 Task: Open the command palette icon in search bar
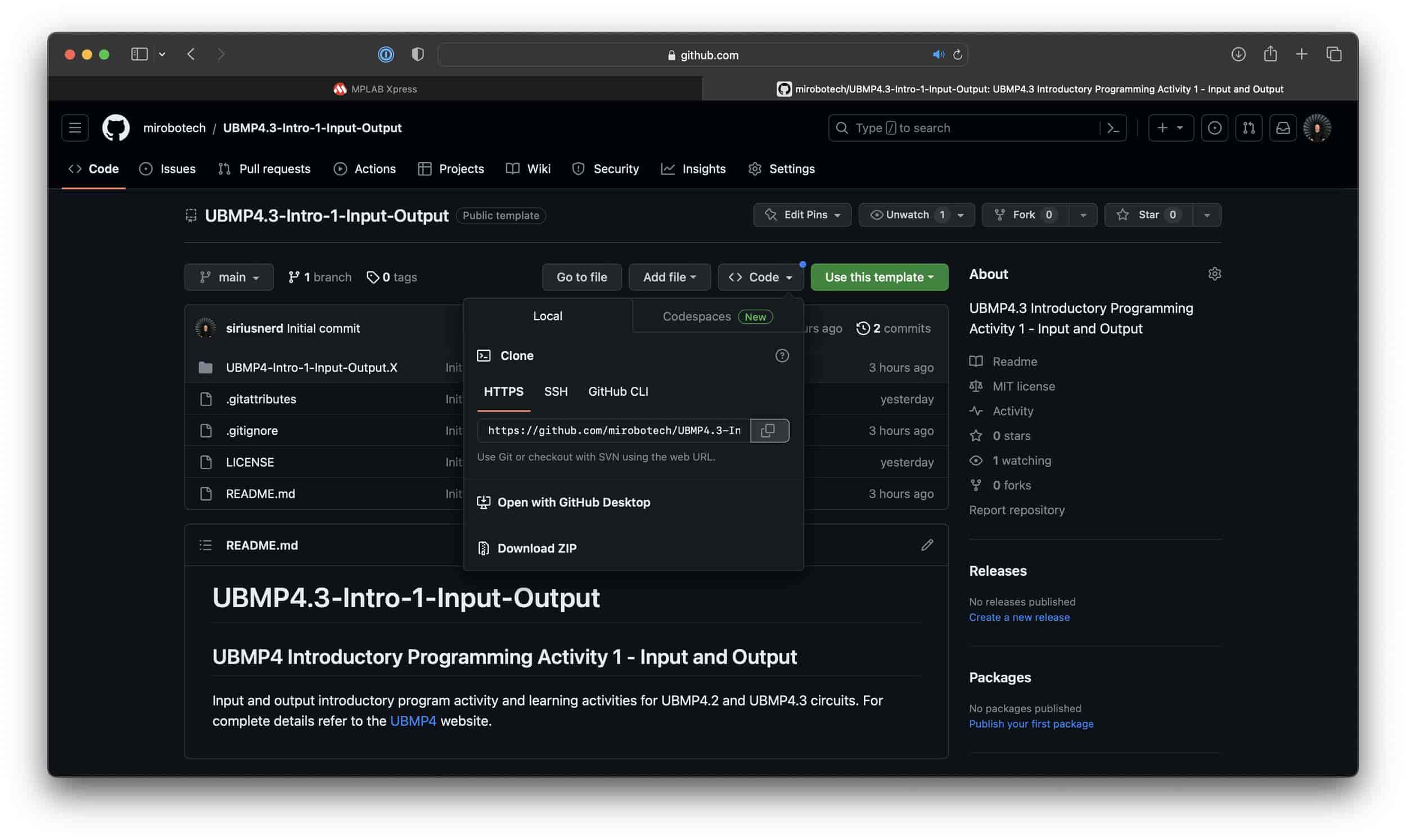pos(1113,128)
